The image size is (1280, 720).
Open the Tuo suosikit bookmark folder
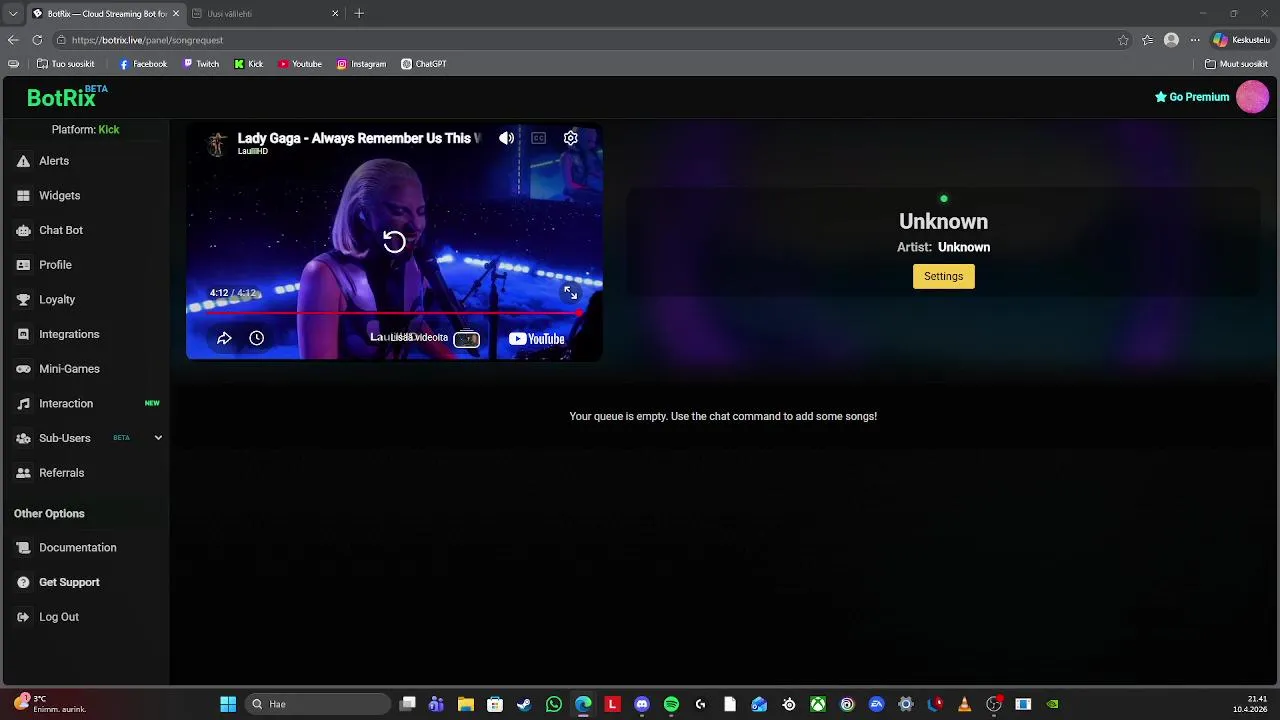tap(66, 64)
